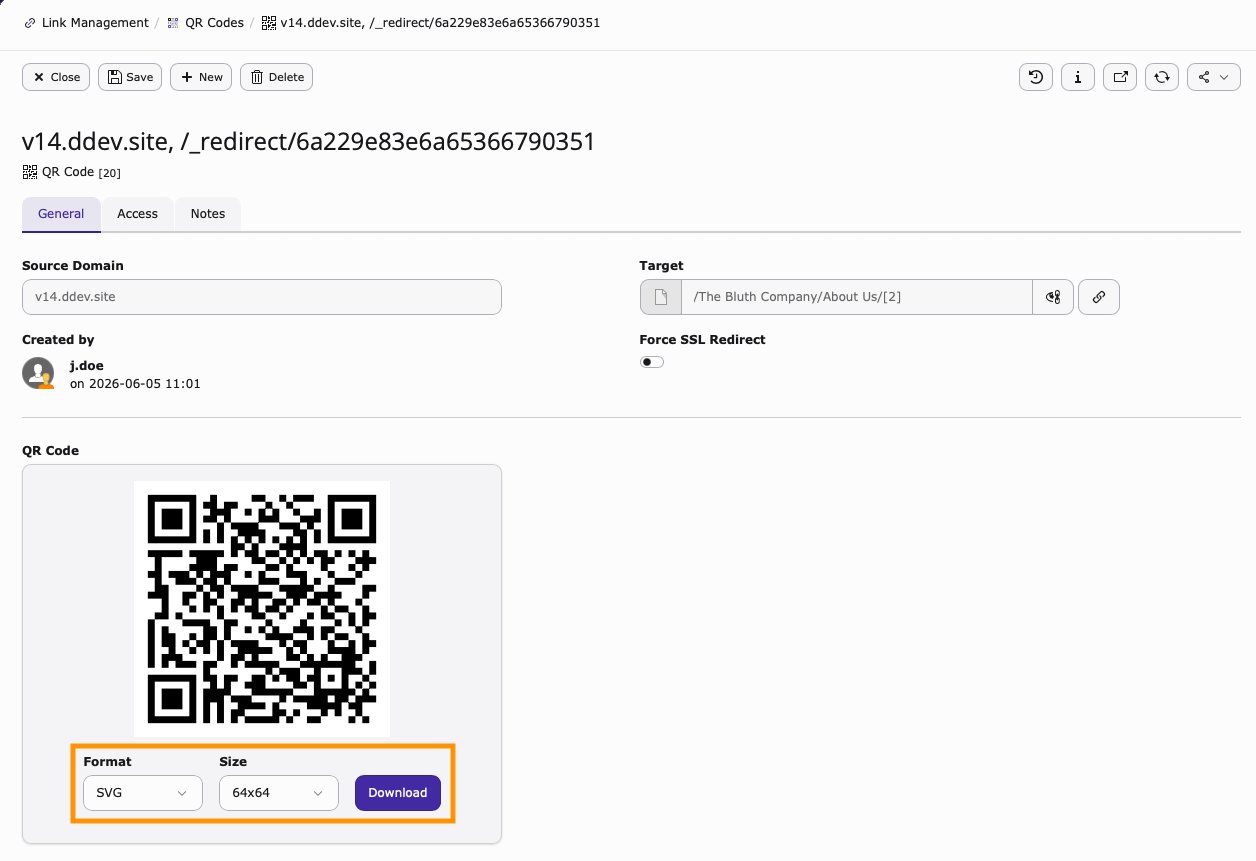Click the QR Code type icon below title
Screen dimensions: 1256x861
pos(30,172)
